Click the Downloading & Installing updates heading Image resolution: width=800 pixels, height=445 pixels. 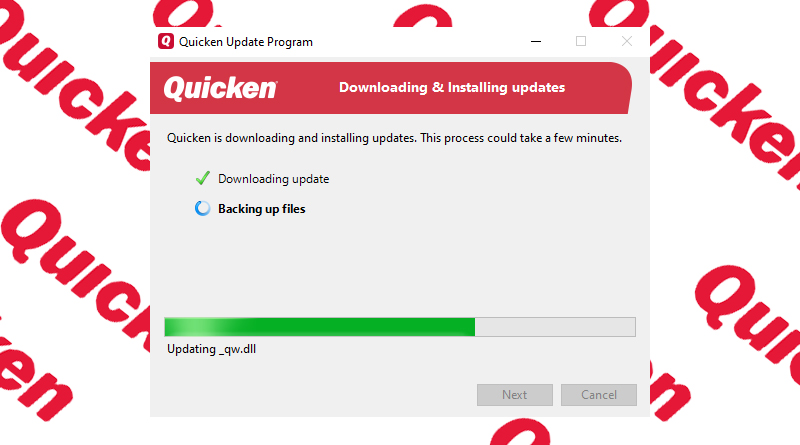tap(452, 88)
